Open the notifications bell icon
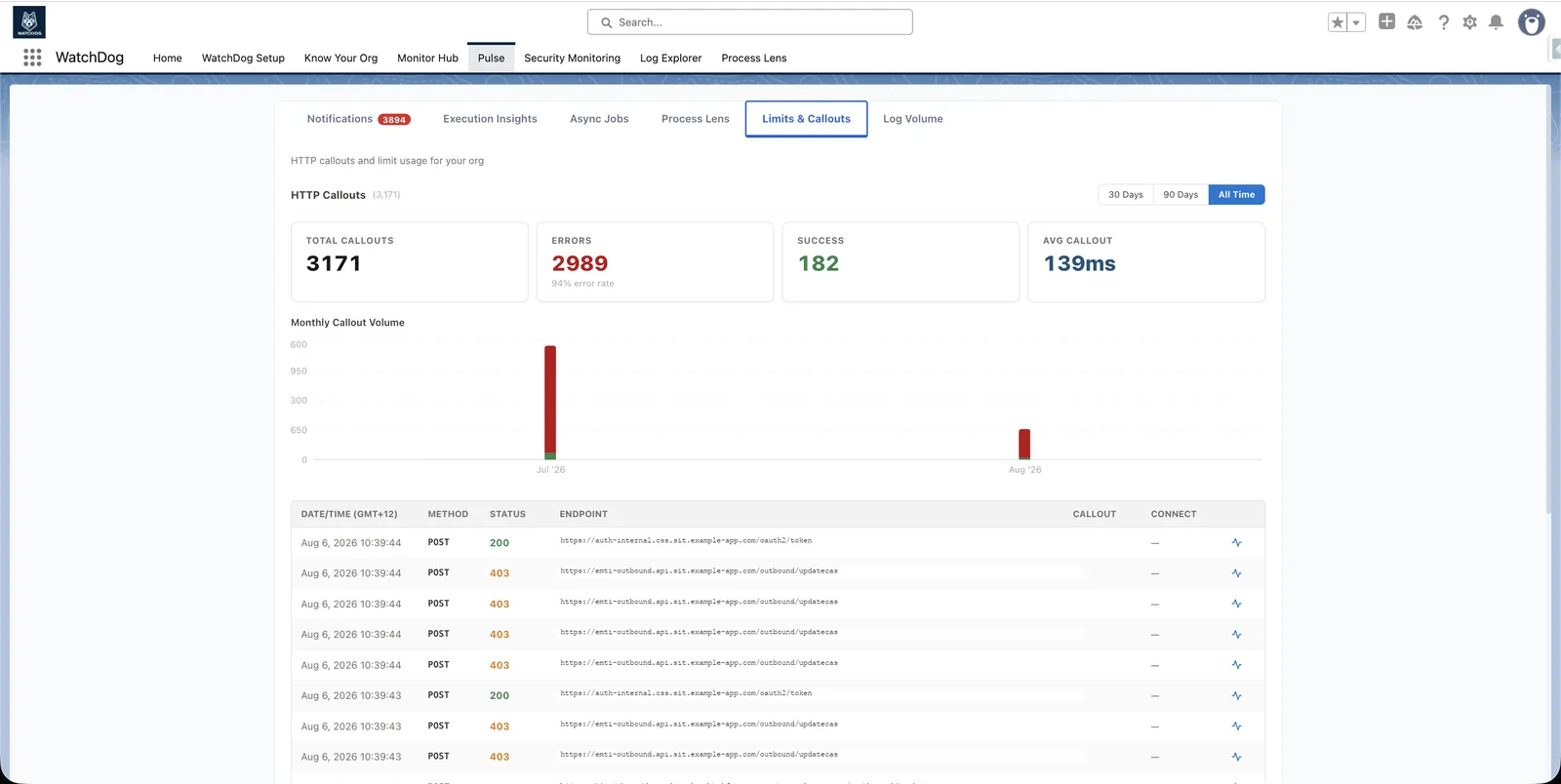 pyautogui.click(x=1496, y=22)
